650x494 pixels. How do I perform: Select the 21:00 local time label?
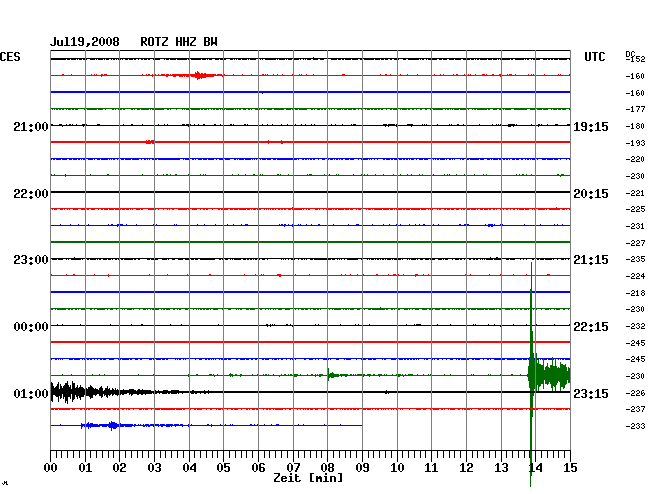pyautogui.click(x=31, y=126)
